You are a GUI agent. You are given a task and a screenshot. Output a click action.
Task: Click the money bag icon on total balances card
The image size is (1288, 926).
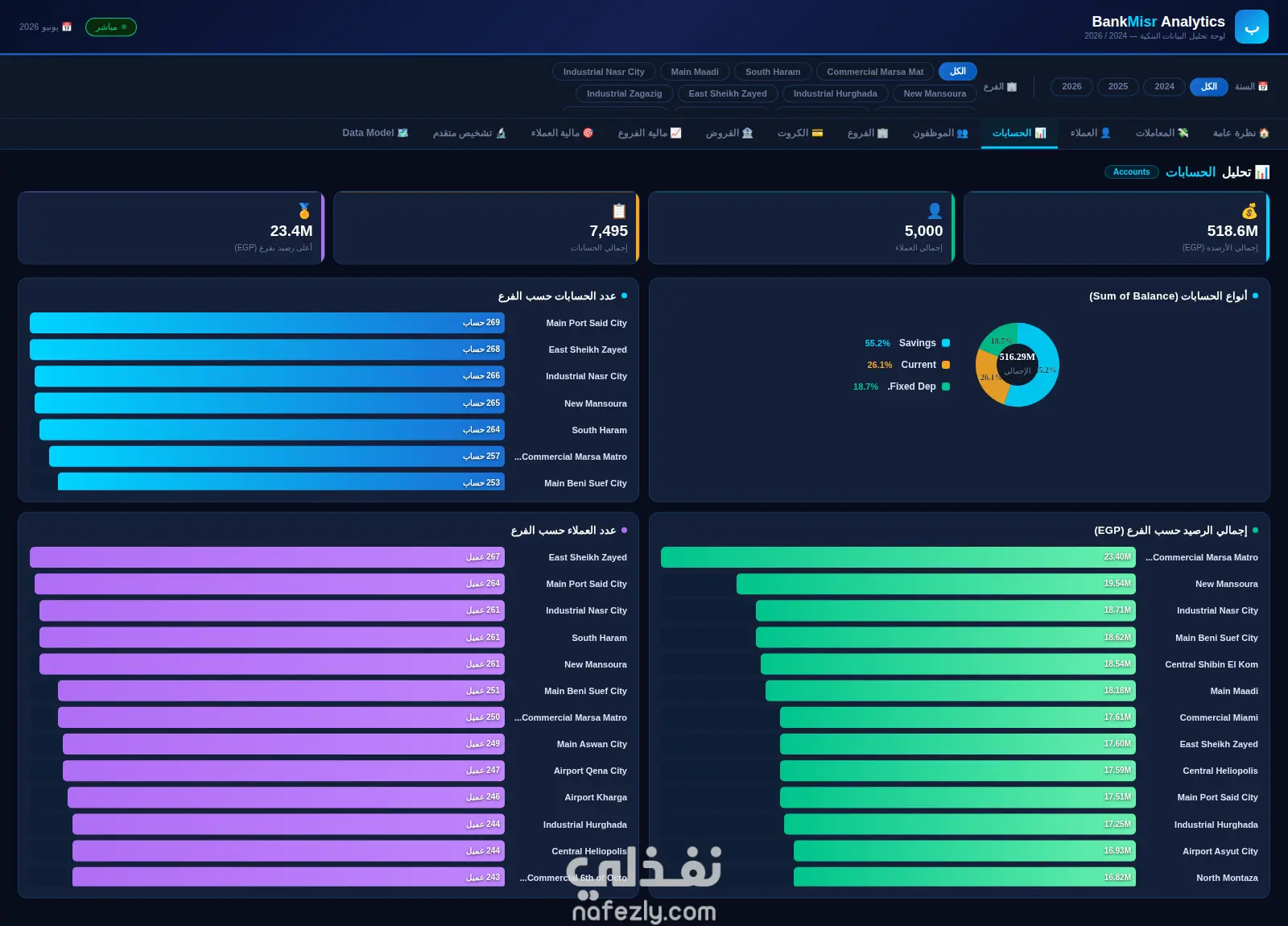pyautogui.click(x=1249, y=211)
